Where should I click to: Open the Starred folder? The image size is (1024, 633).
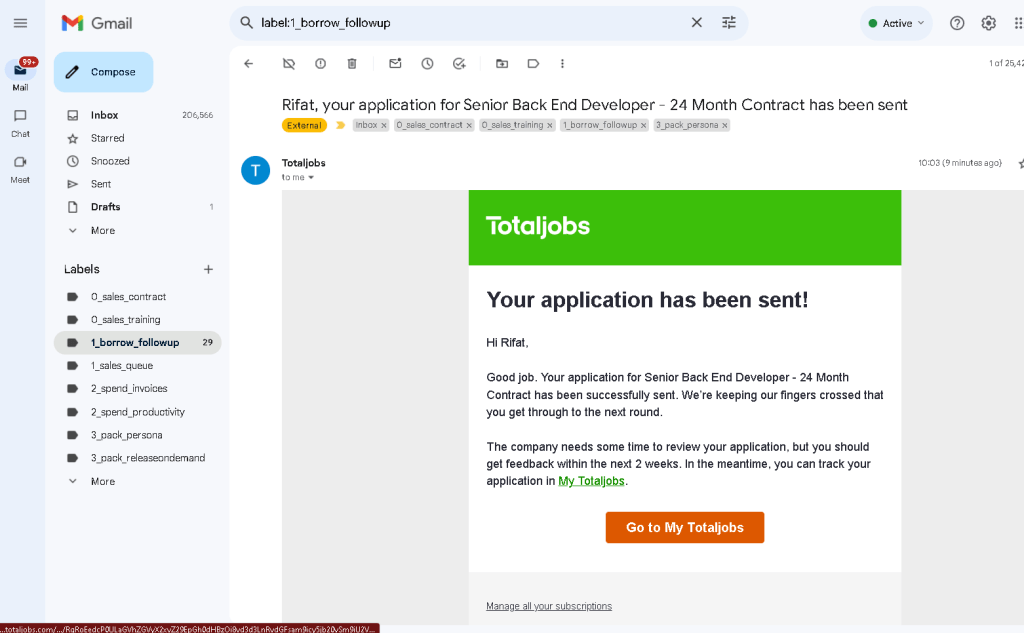138,138
